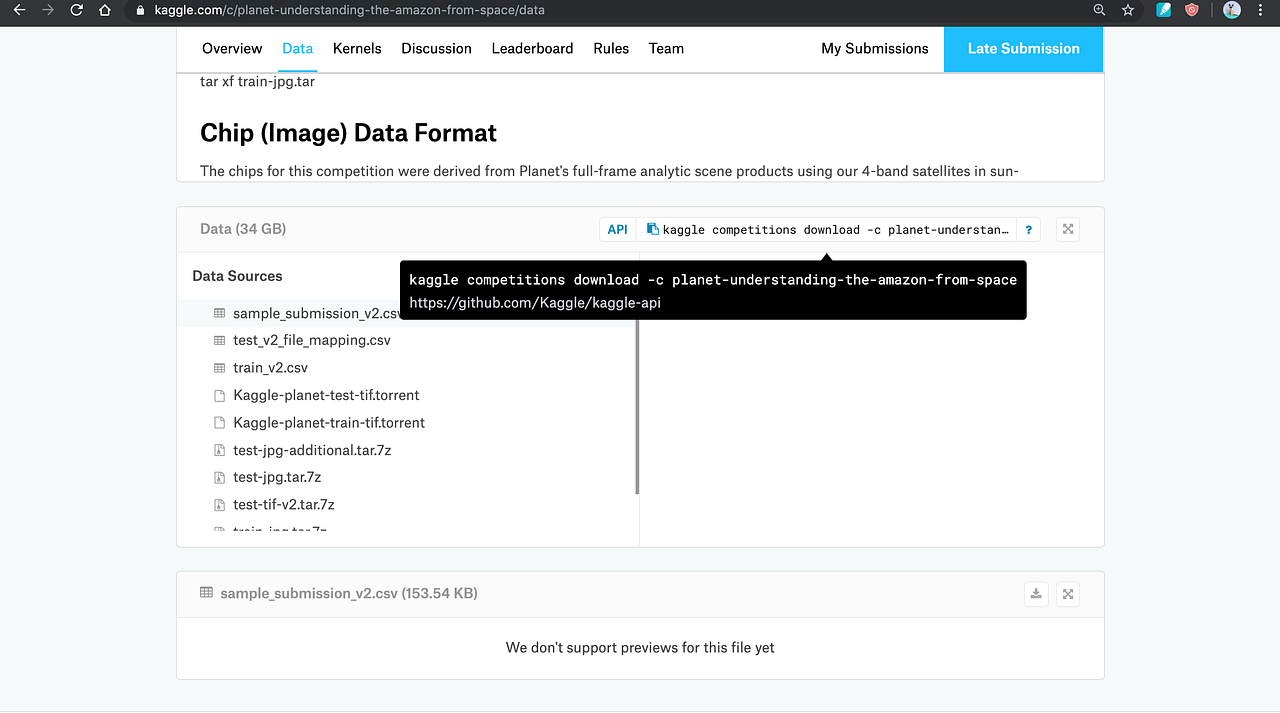Viewport: 1280px width, 713px height.
Task: Click the bookmark star in the address bar
Action: pos(1128,11)
